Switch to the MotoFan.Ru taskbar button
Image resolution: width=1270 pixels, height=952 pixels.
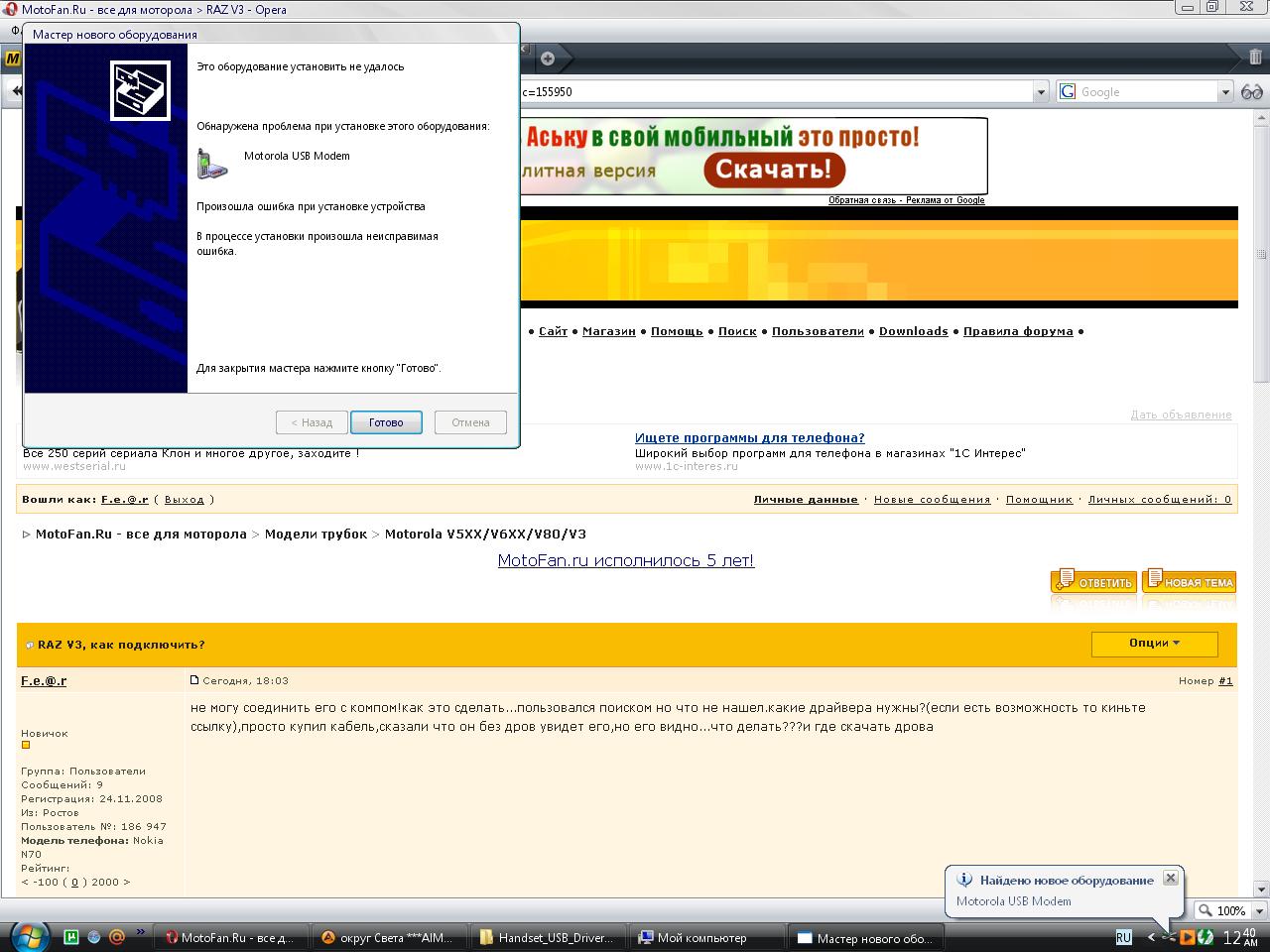230,937
